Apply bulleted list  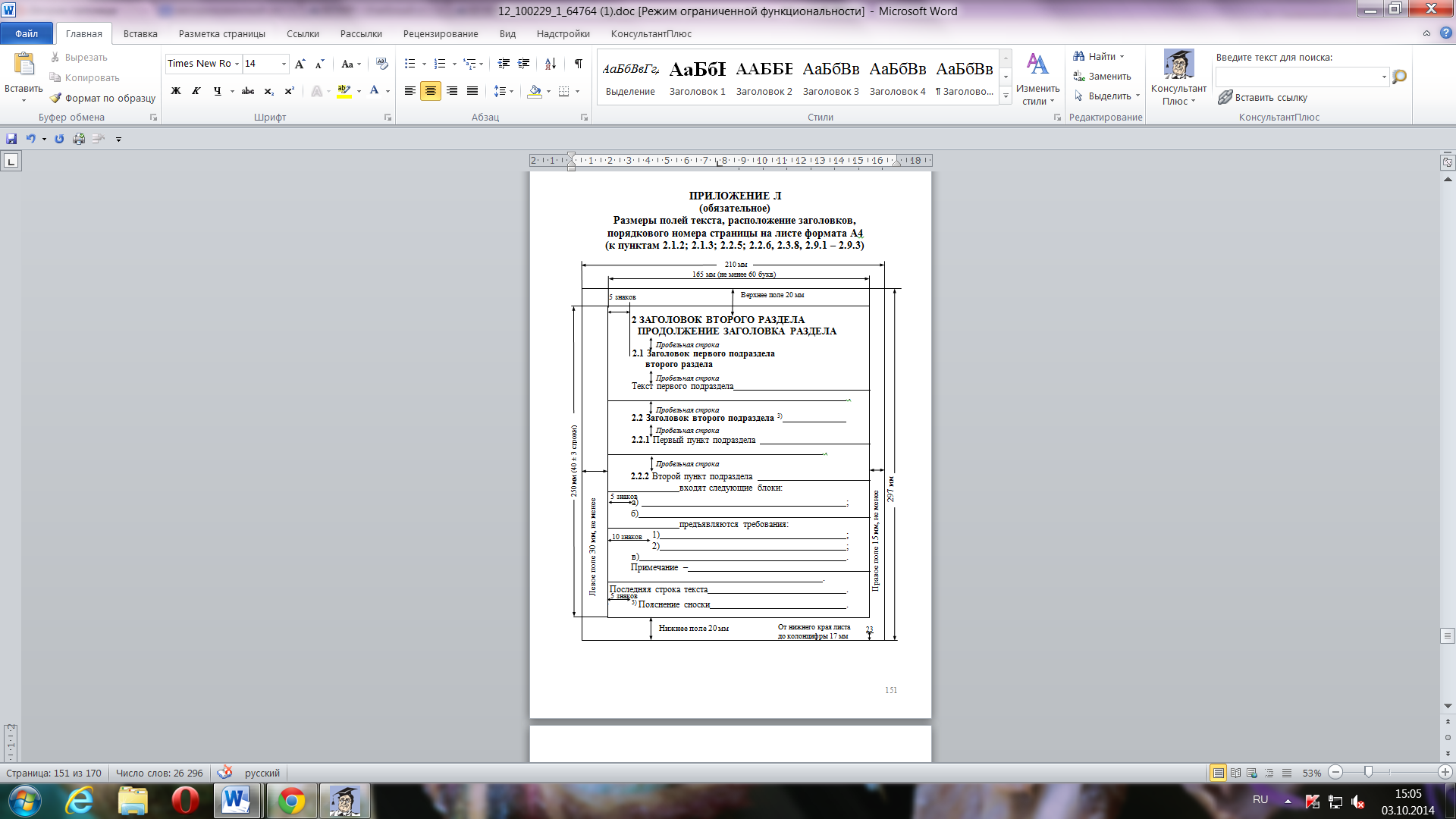click(x=410, y=64)
